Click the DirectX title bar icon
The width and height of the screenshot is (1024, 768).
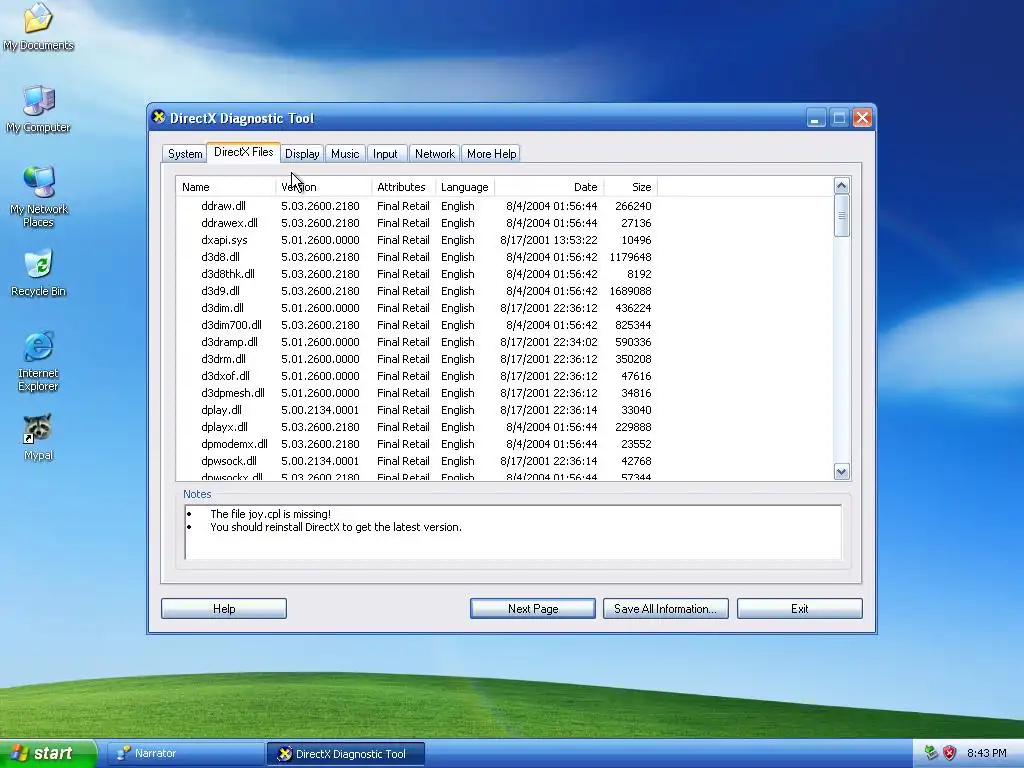159,118
